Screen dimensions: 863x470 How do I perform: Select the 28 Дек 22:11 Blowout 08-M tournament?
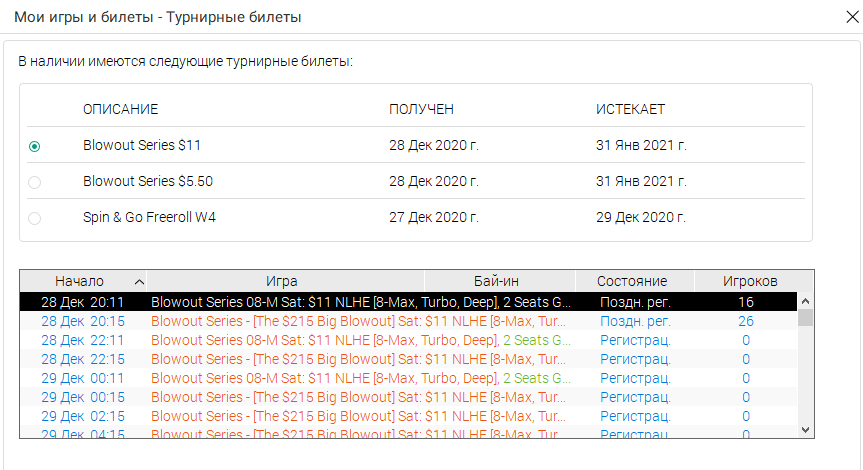408,340
